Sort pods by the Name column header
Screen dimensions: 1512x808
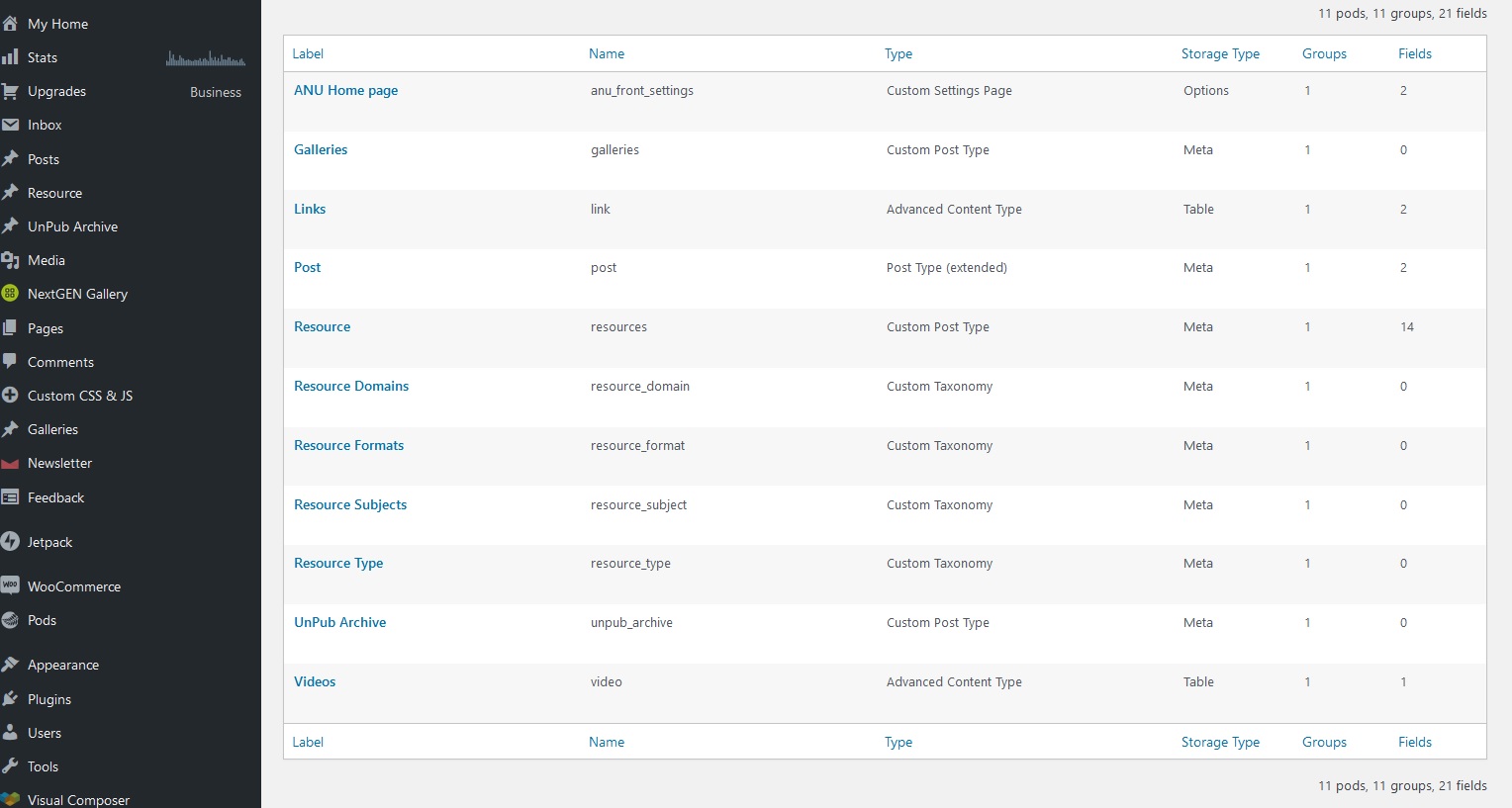coord(607,53)
